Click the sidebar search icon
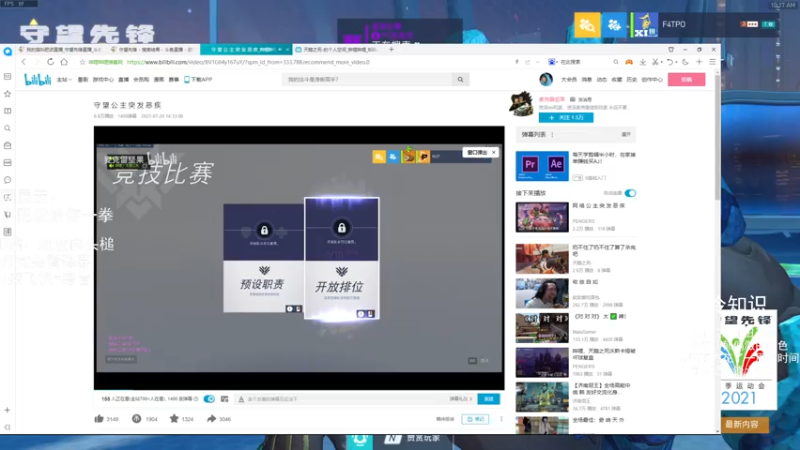The image size is (800, 450). [7, 128]
